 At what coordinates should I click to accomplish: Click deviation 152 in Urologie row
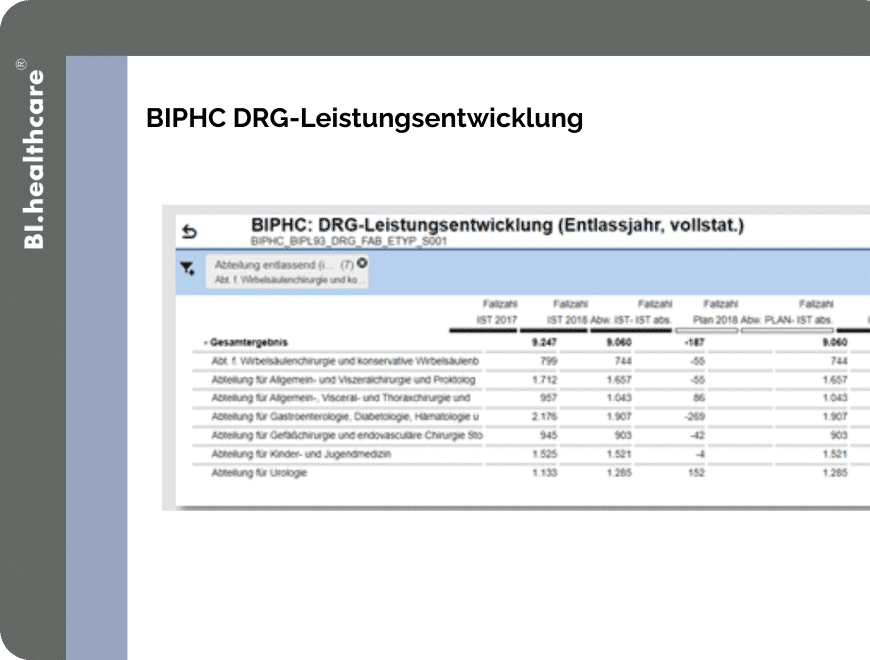pos(696,473)
